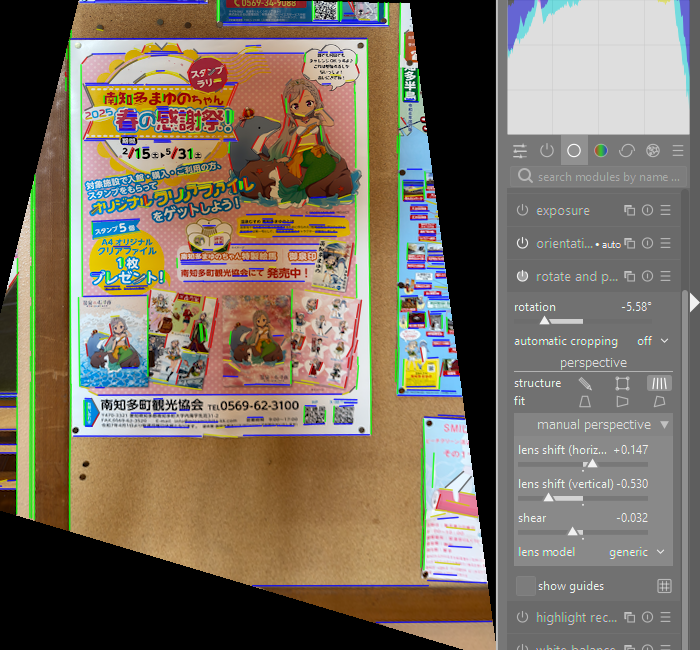Adjust the horizontal lens shift slider
700x650 pixels.
click(x=583, y=464)
